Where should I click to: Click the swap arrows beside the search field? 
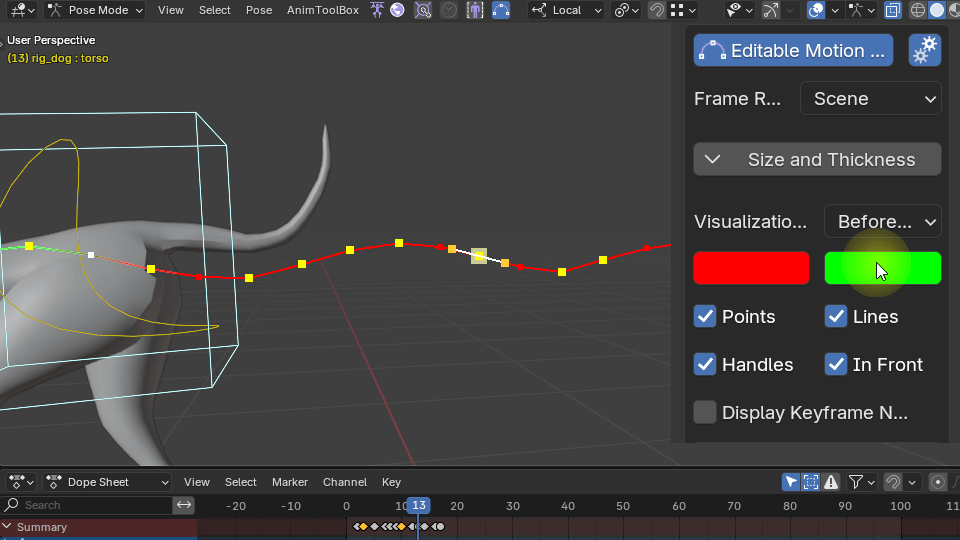point(184,505)
